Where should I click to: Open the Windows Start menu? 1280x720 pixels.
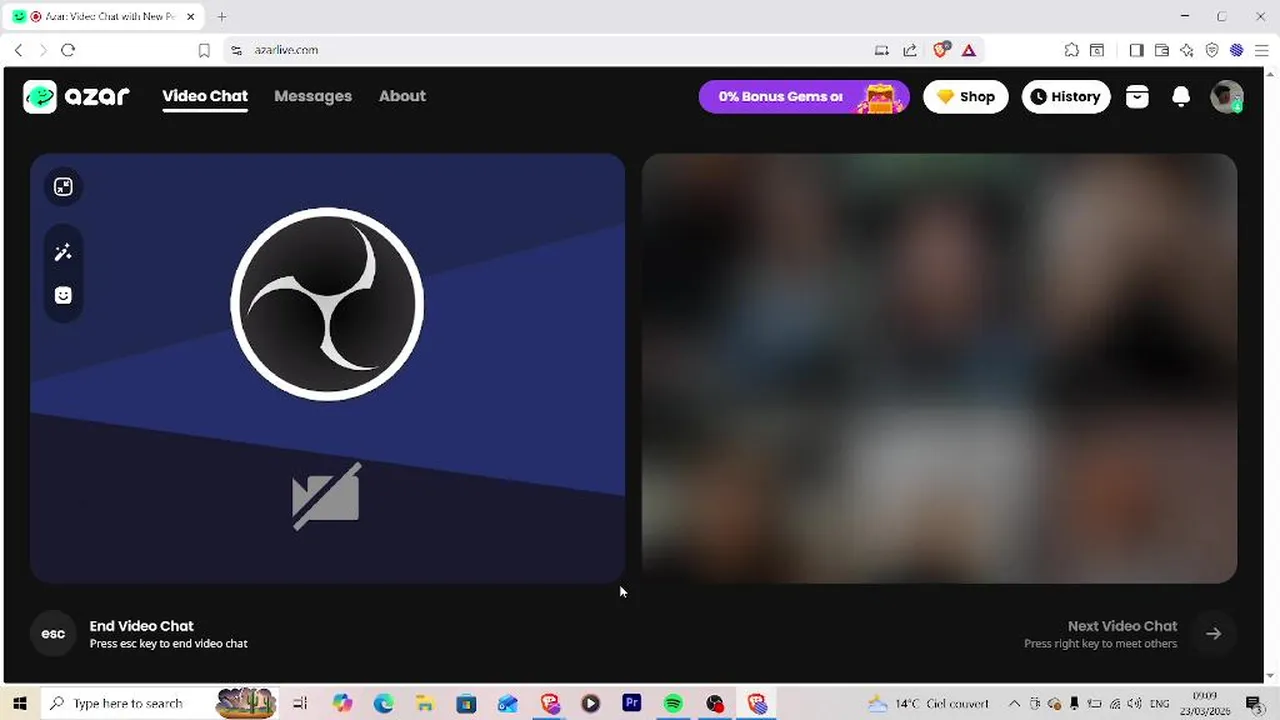(x=19, y=703)
